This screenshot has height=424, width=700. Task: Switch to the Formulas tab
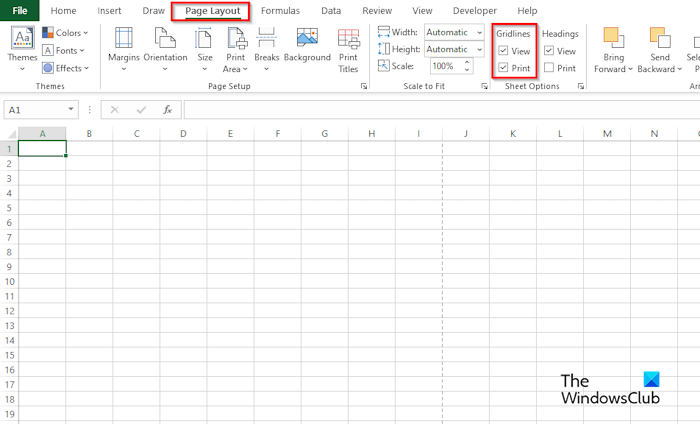[x=280, y=11]
